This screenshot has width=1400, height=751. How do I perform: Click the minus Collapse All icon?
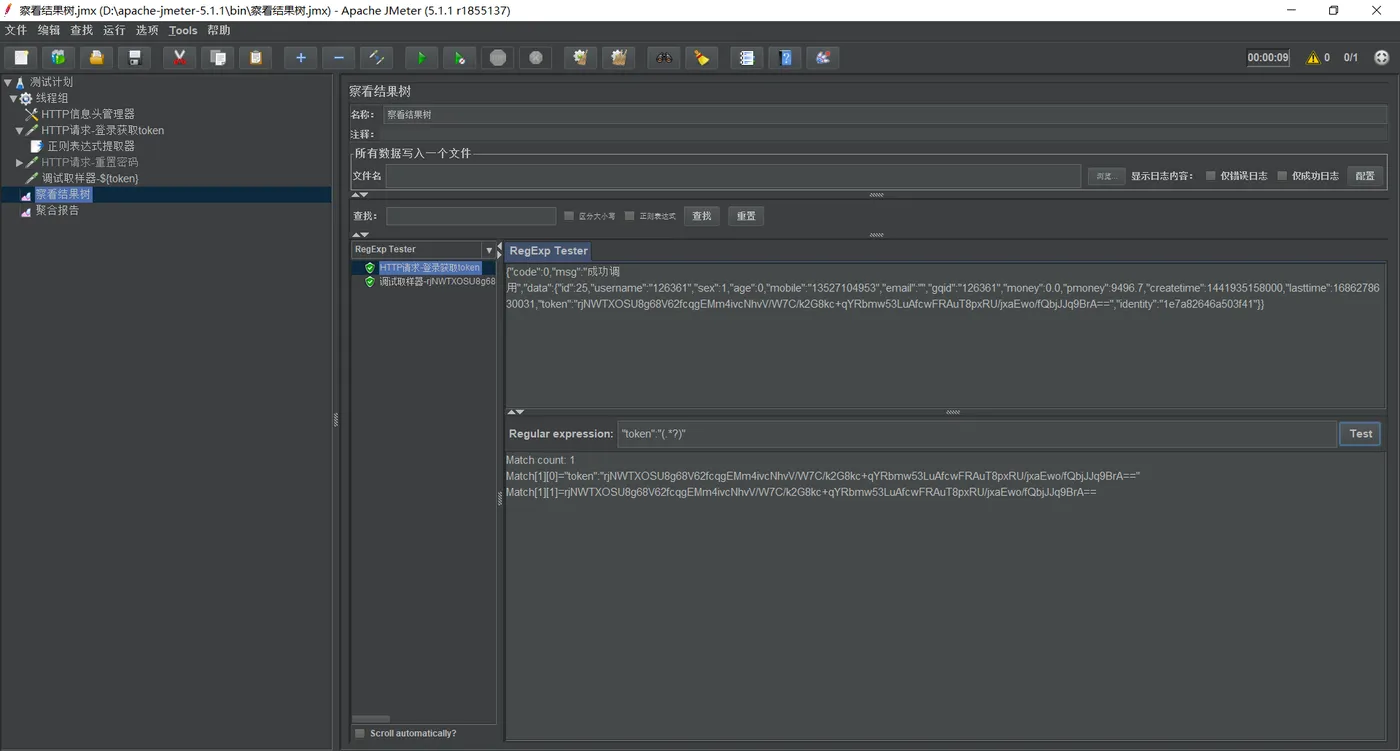click(x=338, y=58)
